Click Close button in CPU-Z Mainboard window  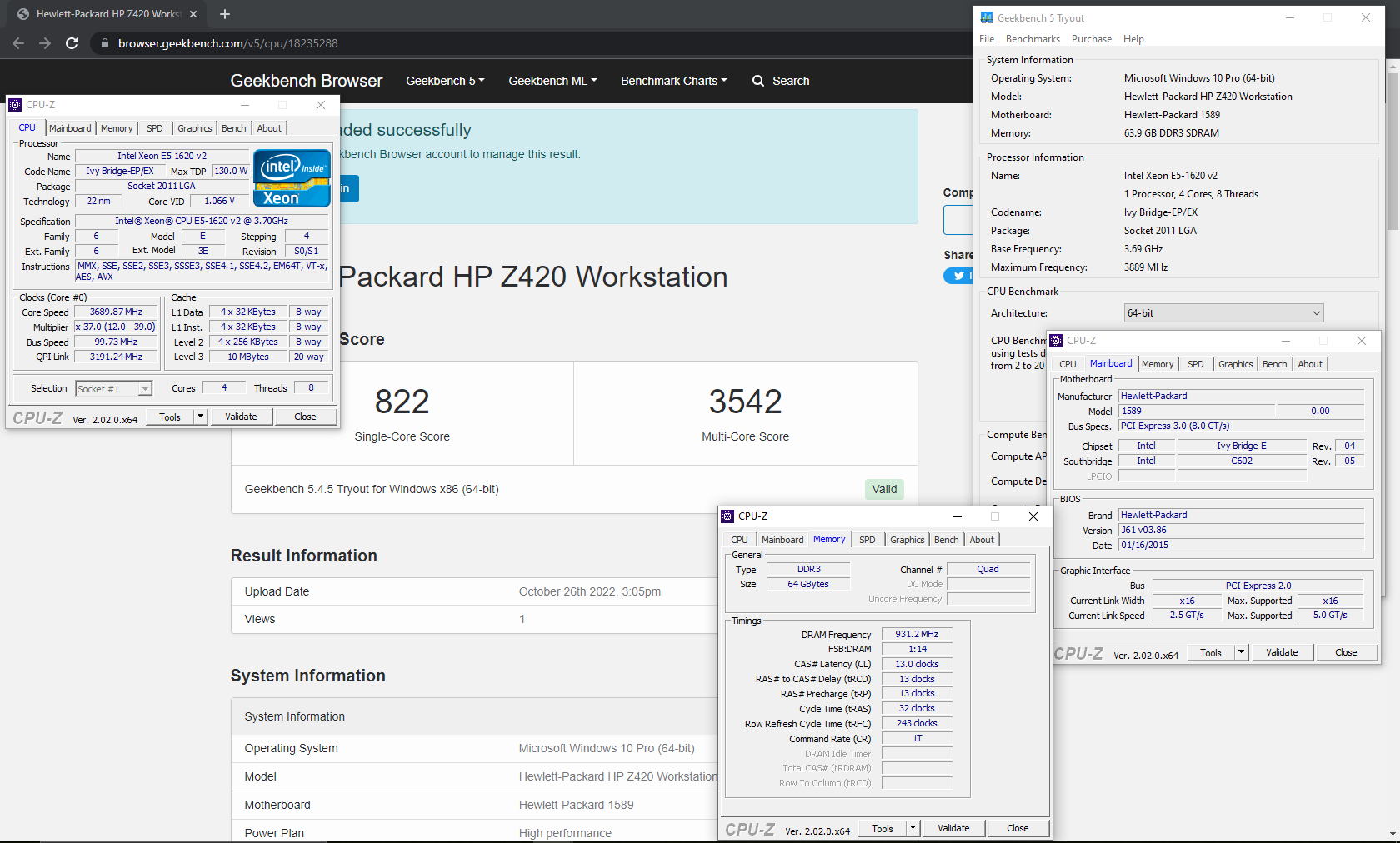pos(1346,652)
